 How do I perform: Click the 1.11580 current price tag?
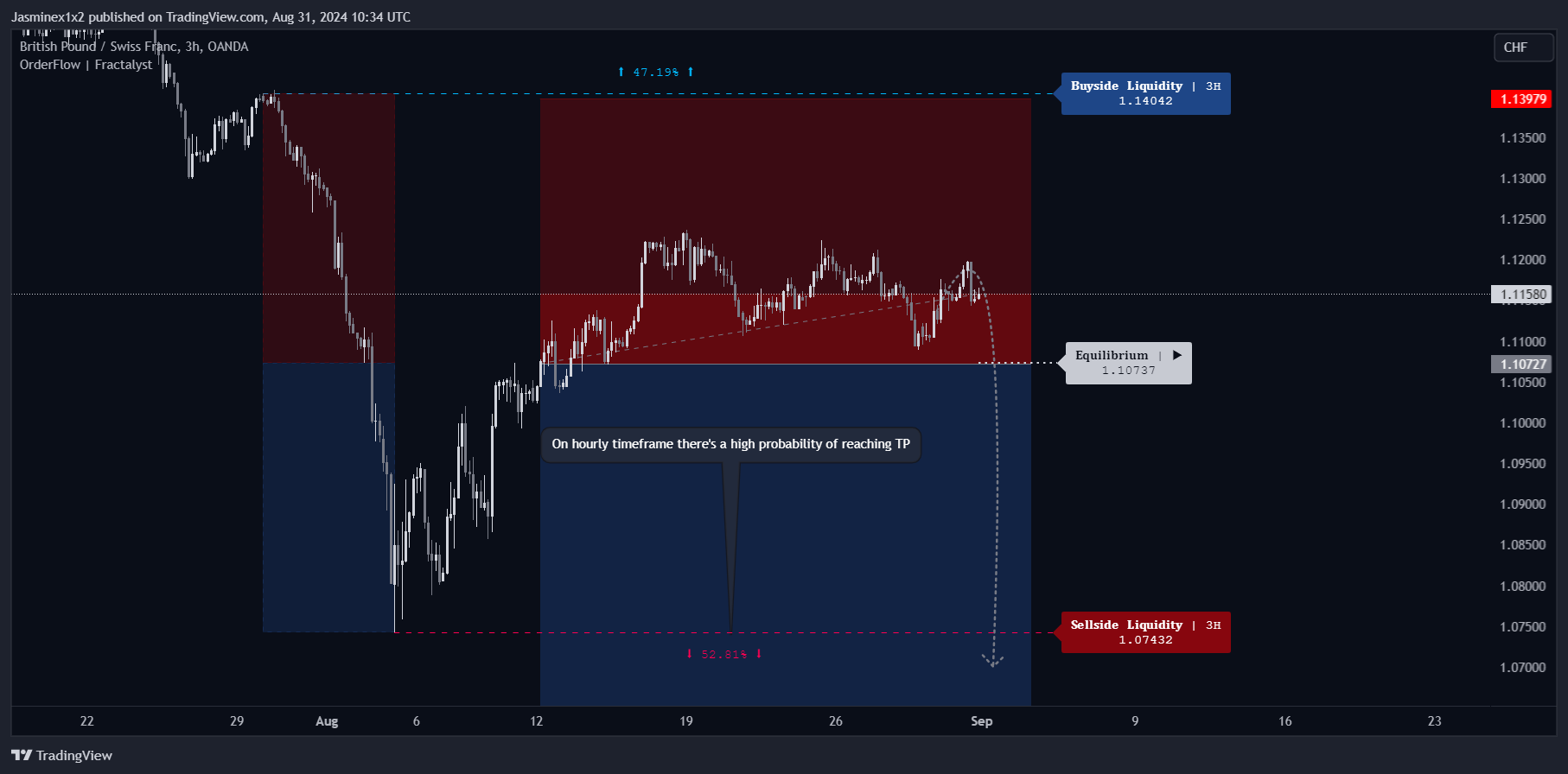click(1521, 295)
